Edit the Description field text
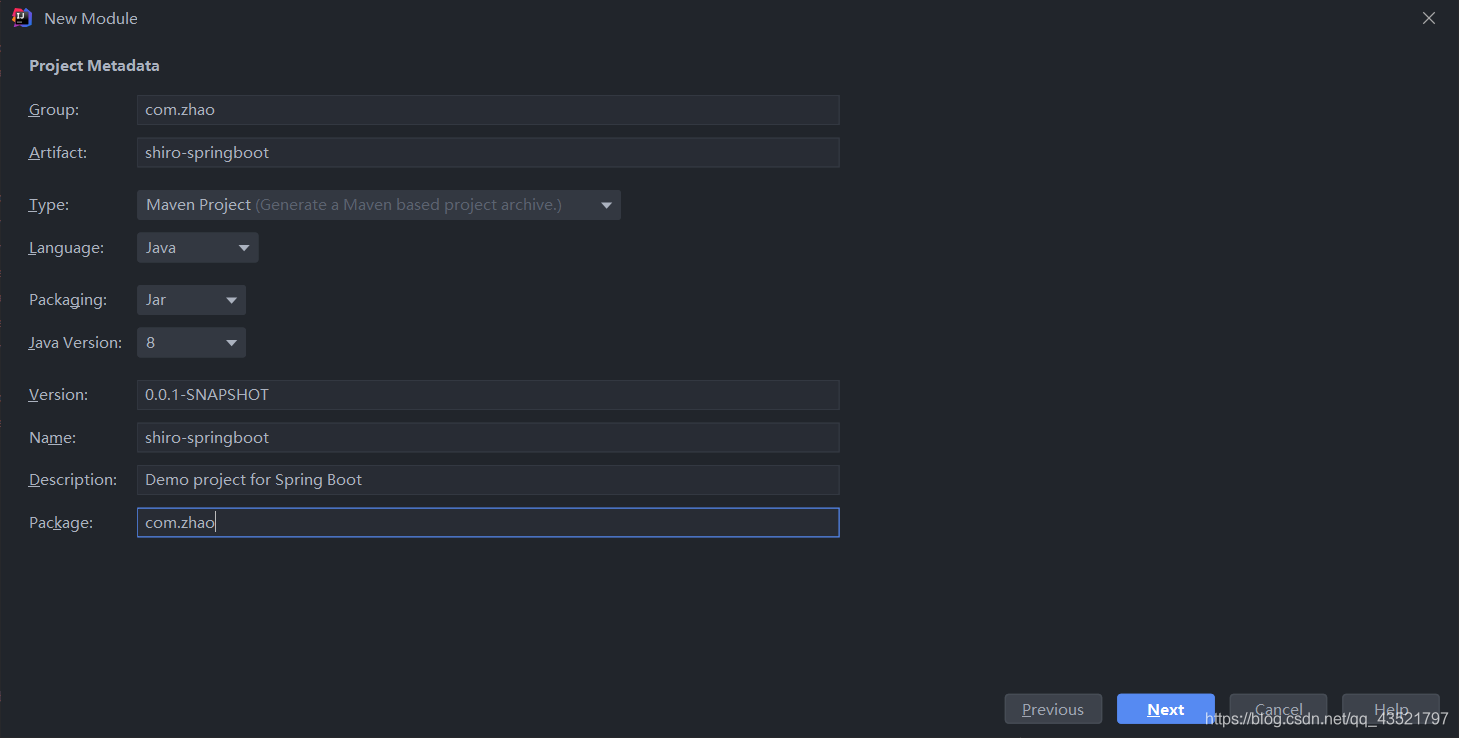 click(x=488, y=480)
